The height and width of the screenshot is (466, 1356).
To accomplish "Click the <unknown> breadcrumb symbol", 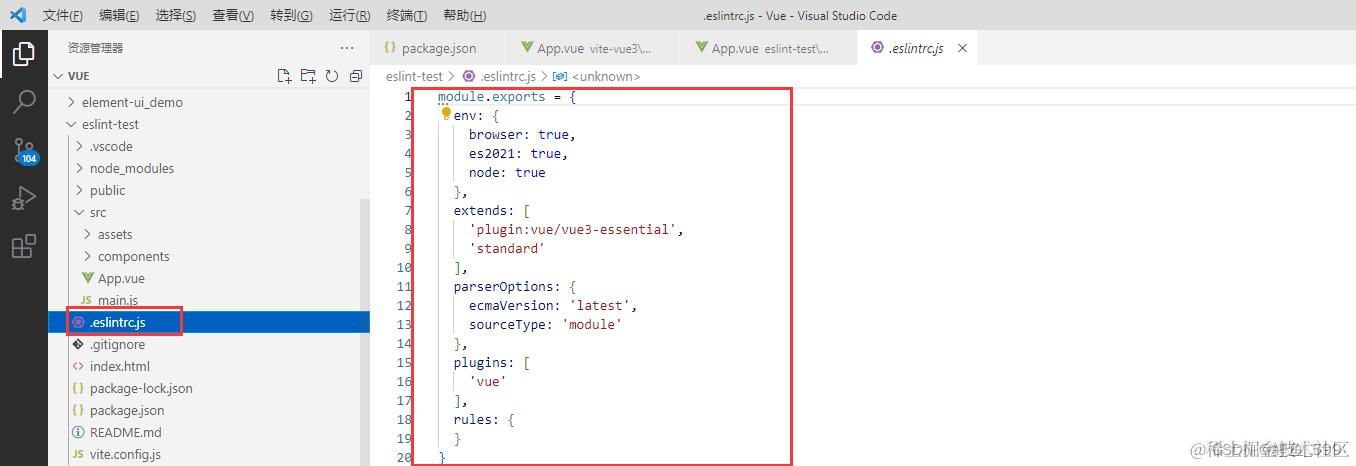I will [x=596, y=76].
